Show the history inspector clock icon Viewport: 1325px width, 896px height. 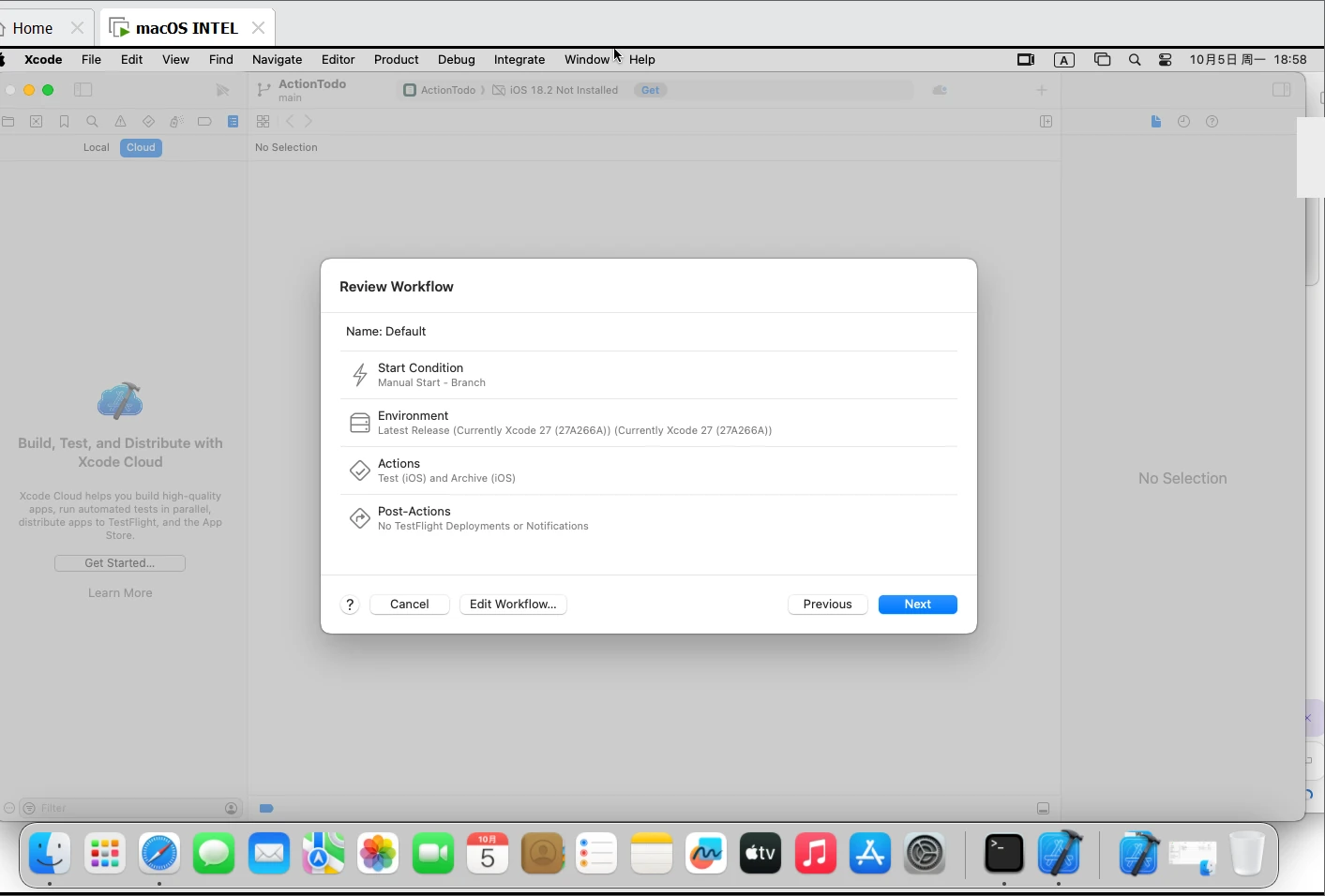1183,122
